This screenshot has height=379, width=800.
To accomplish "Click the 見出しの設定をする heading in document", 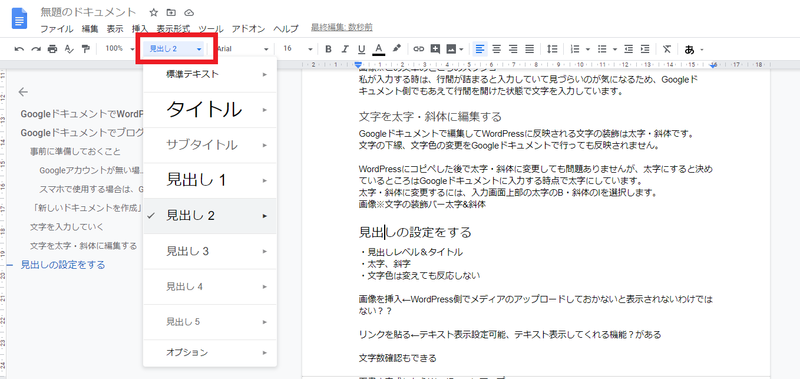I will 415,233.
